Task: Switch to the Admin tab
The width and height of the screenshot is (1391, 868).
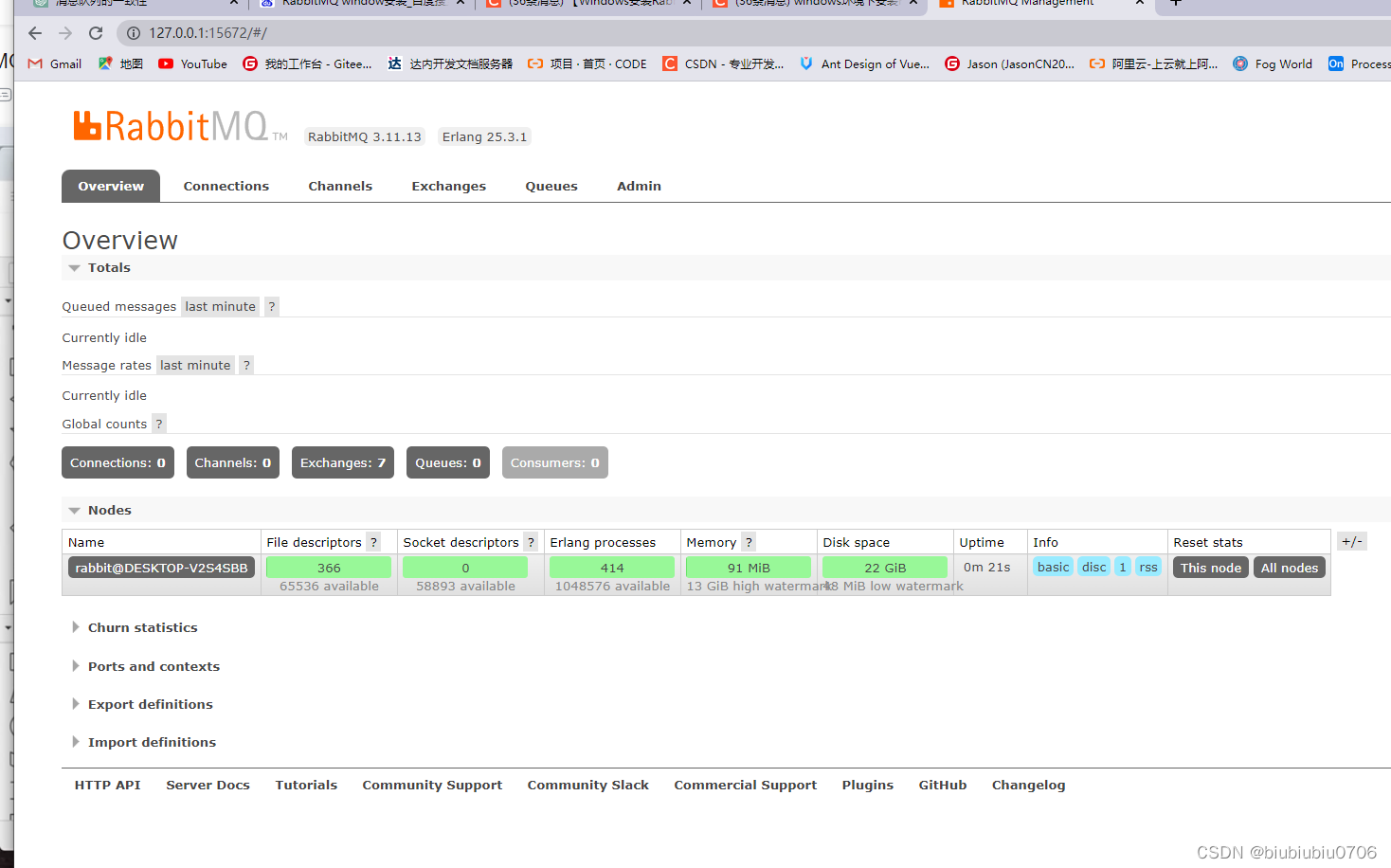Action: click(x=640, y=186)
